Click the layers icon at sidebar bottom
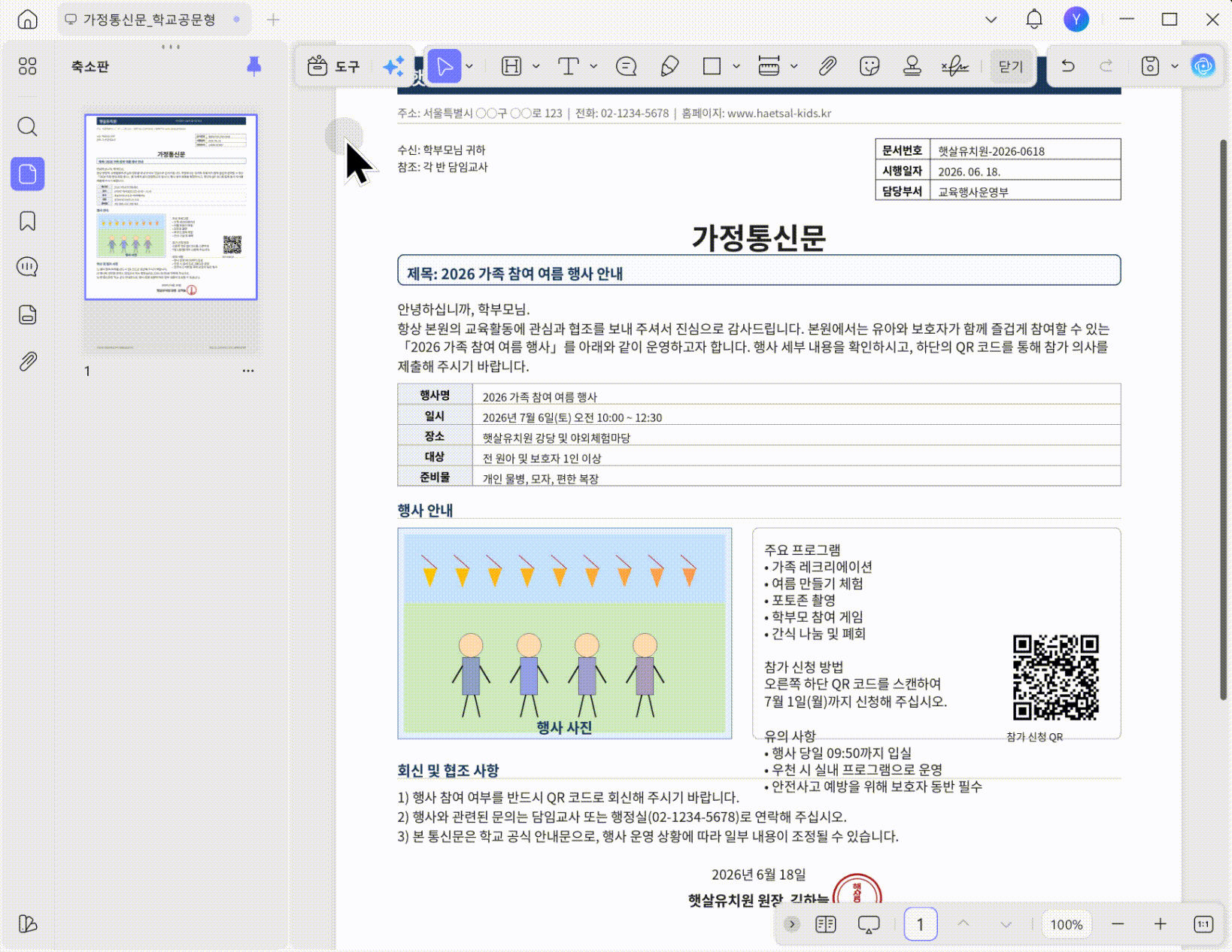 (28, 924)
